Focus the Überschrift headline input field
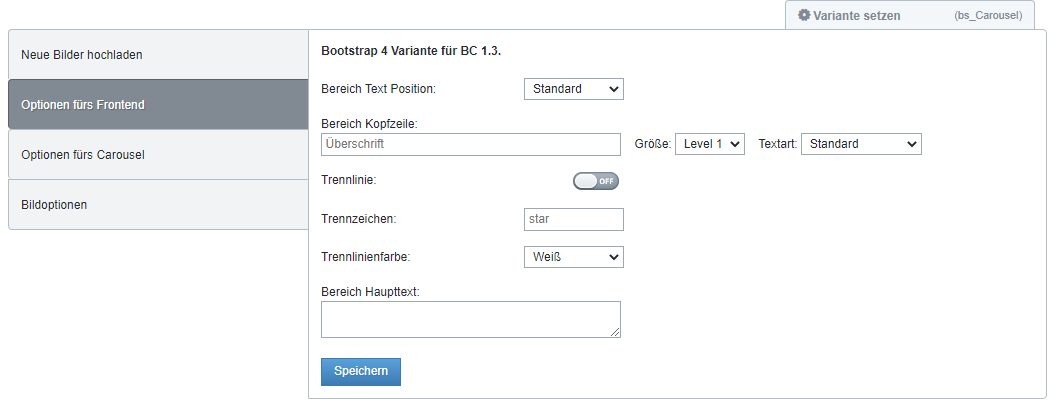 click(x=471, y=144)
